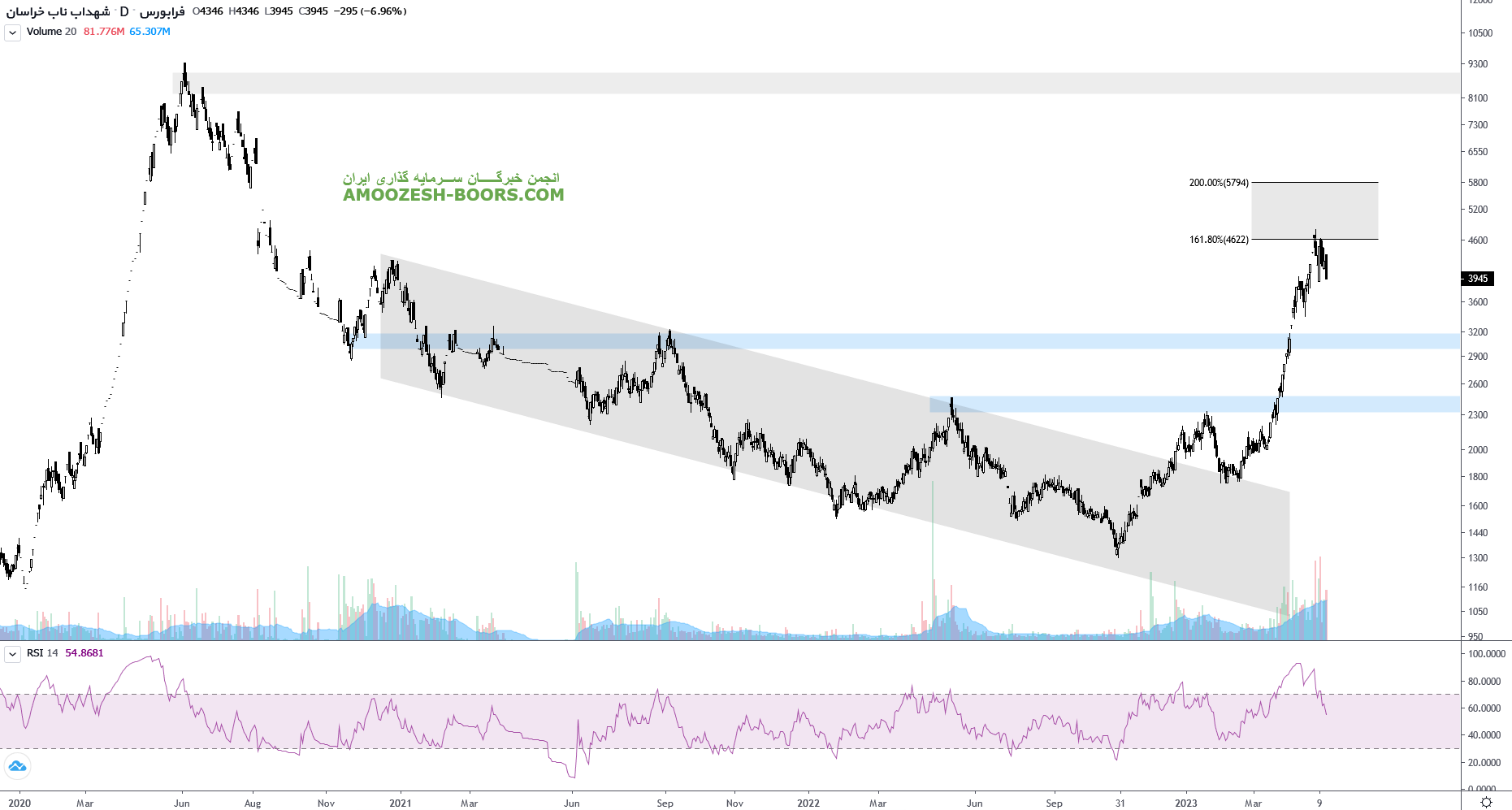The height and width of the screenshot is (810, 1512).
Task: Select the gray descending channel drawing
Action: coord(812,422)
